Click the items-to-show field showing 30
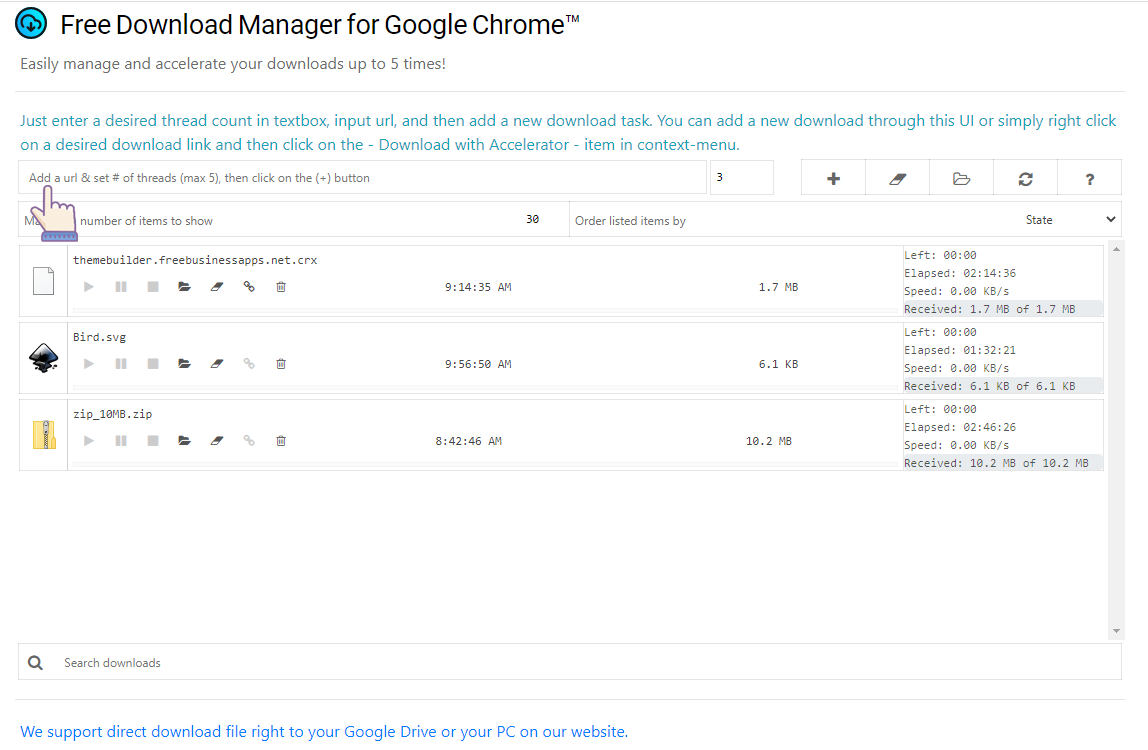 point(532,220)
